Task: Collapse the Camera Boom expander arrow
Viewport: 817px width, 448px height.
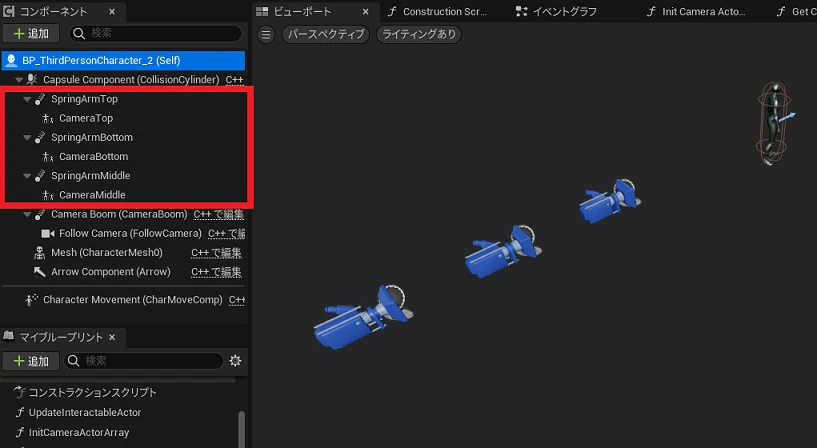Action: (27, 214)
